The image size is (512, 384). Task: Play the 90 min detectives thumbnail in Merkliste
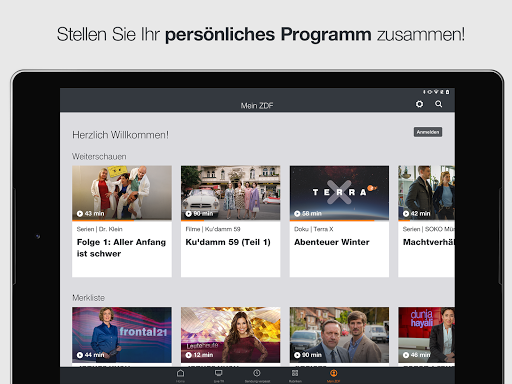coord(339,335)
